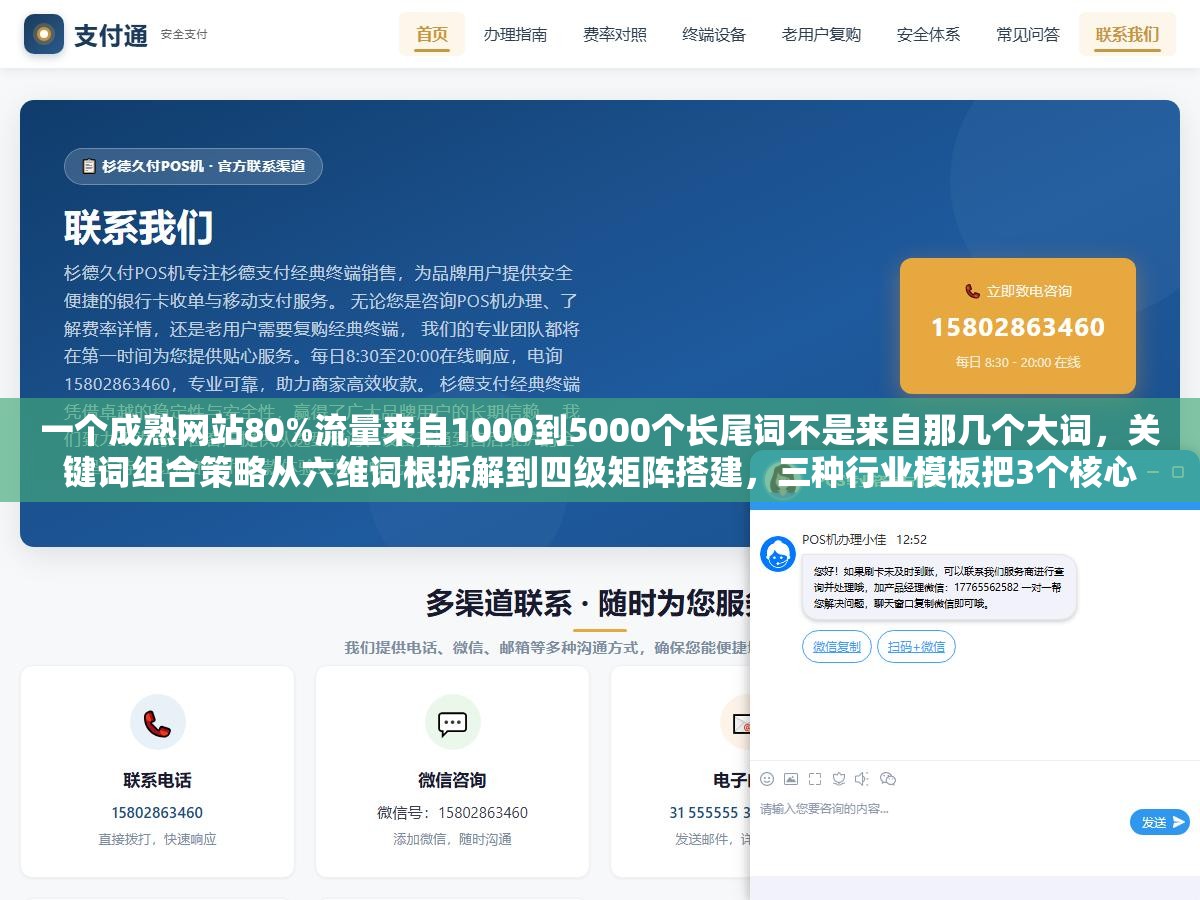Click the 联系我们 hero heading

(139, 228)
